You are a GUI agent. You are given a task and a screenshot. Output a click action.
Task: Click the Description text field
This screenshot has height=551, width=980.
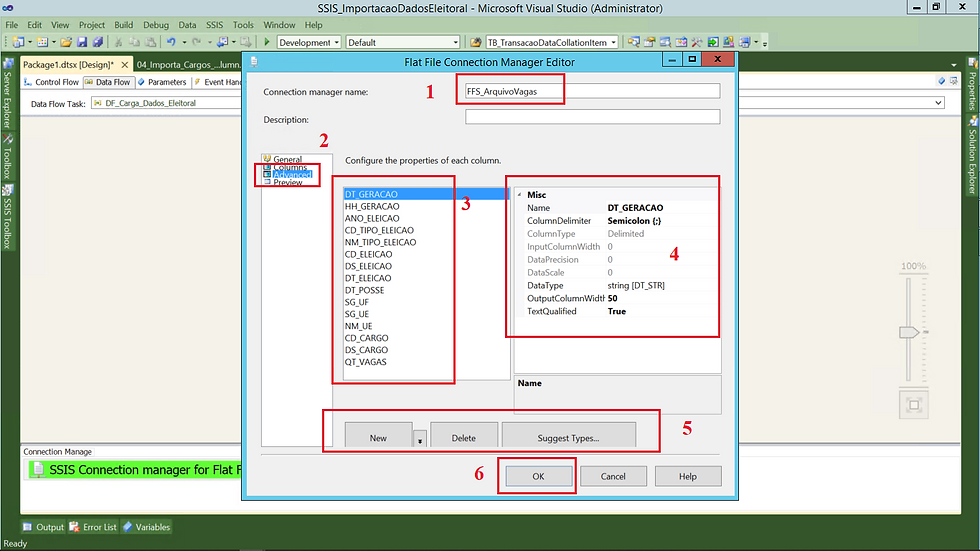coord(592,117)
